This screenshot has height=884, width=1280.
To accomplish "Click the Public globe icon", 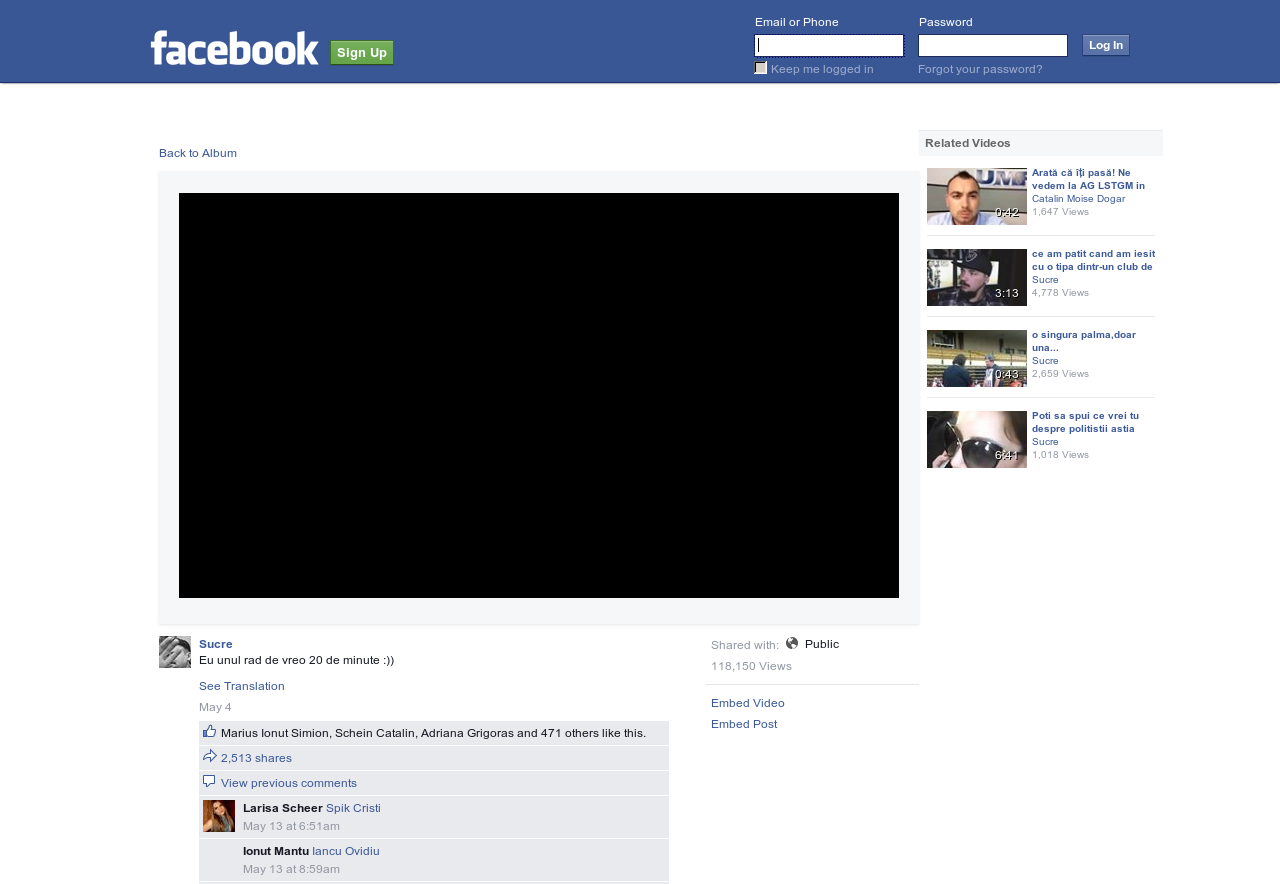I will pos(792,643).
